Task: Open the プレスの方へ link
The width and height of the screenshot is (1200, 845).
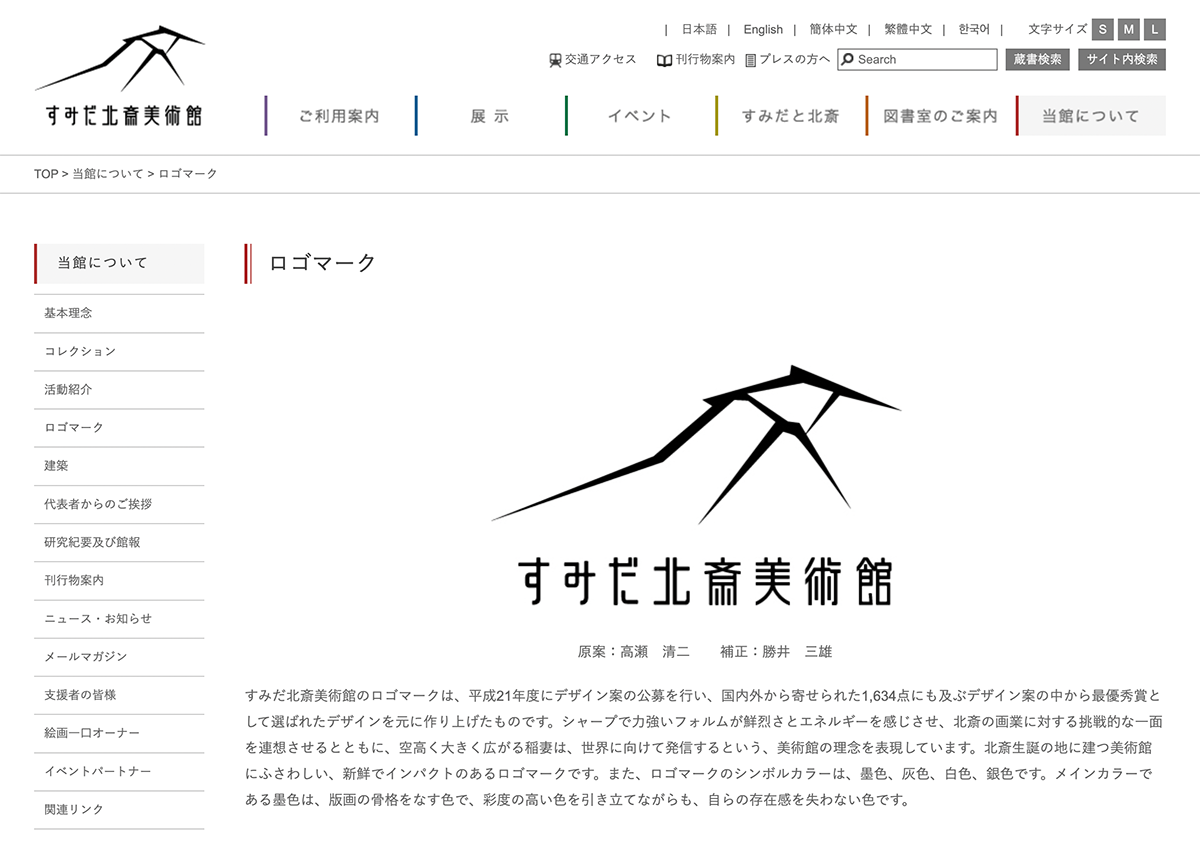Action: pos(794,60)
